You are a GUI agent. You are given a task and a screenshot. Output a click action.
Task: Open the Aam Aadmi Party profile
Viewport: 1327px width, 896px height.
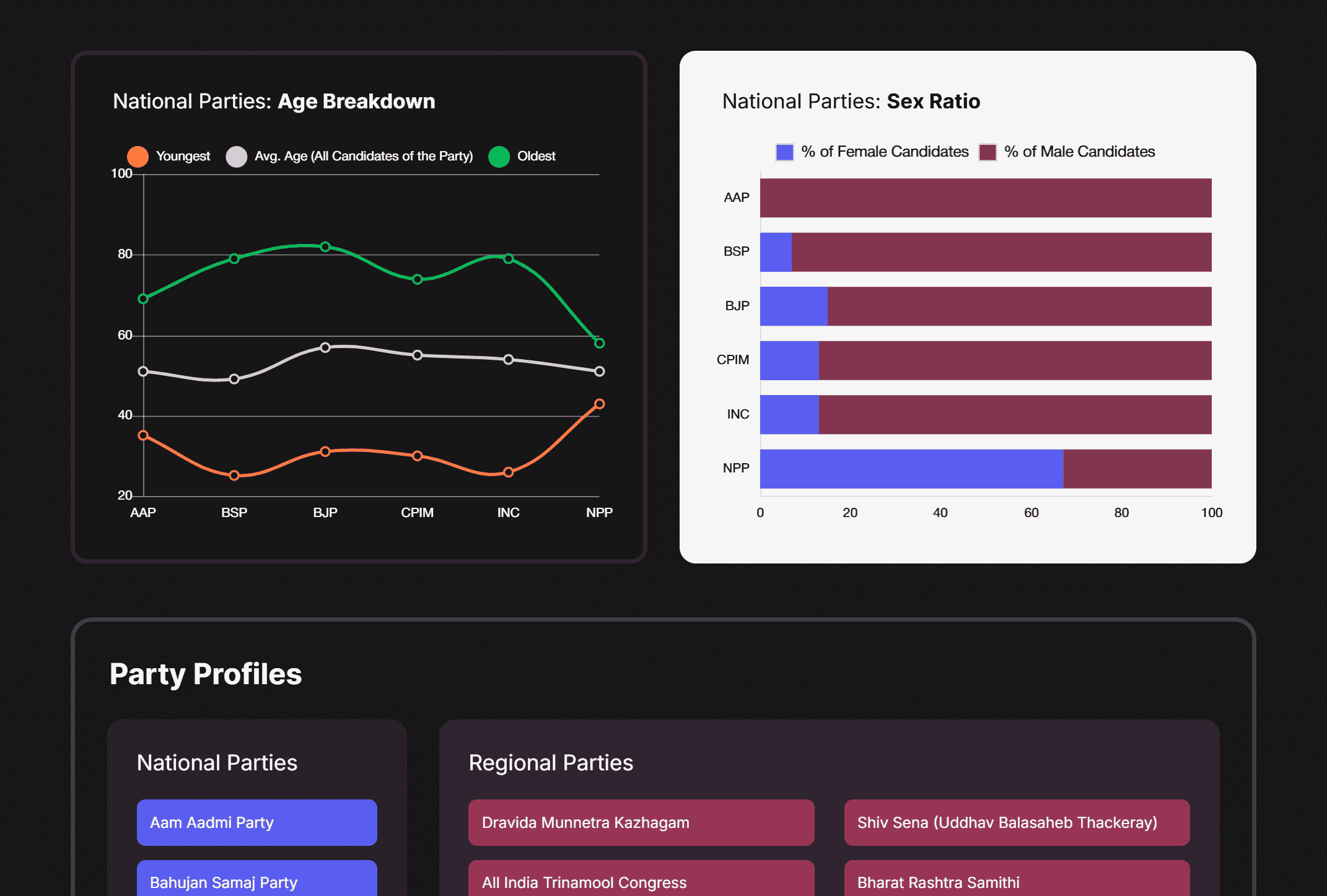click(256, 822)
